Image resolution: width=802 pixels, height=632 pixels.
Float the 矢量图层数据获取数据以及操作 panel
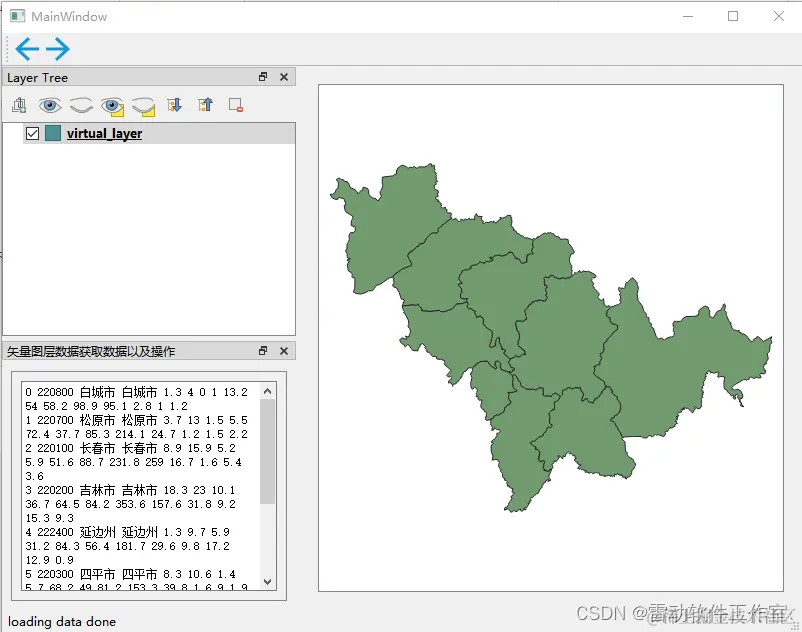pos(263,351)
